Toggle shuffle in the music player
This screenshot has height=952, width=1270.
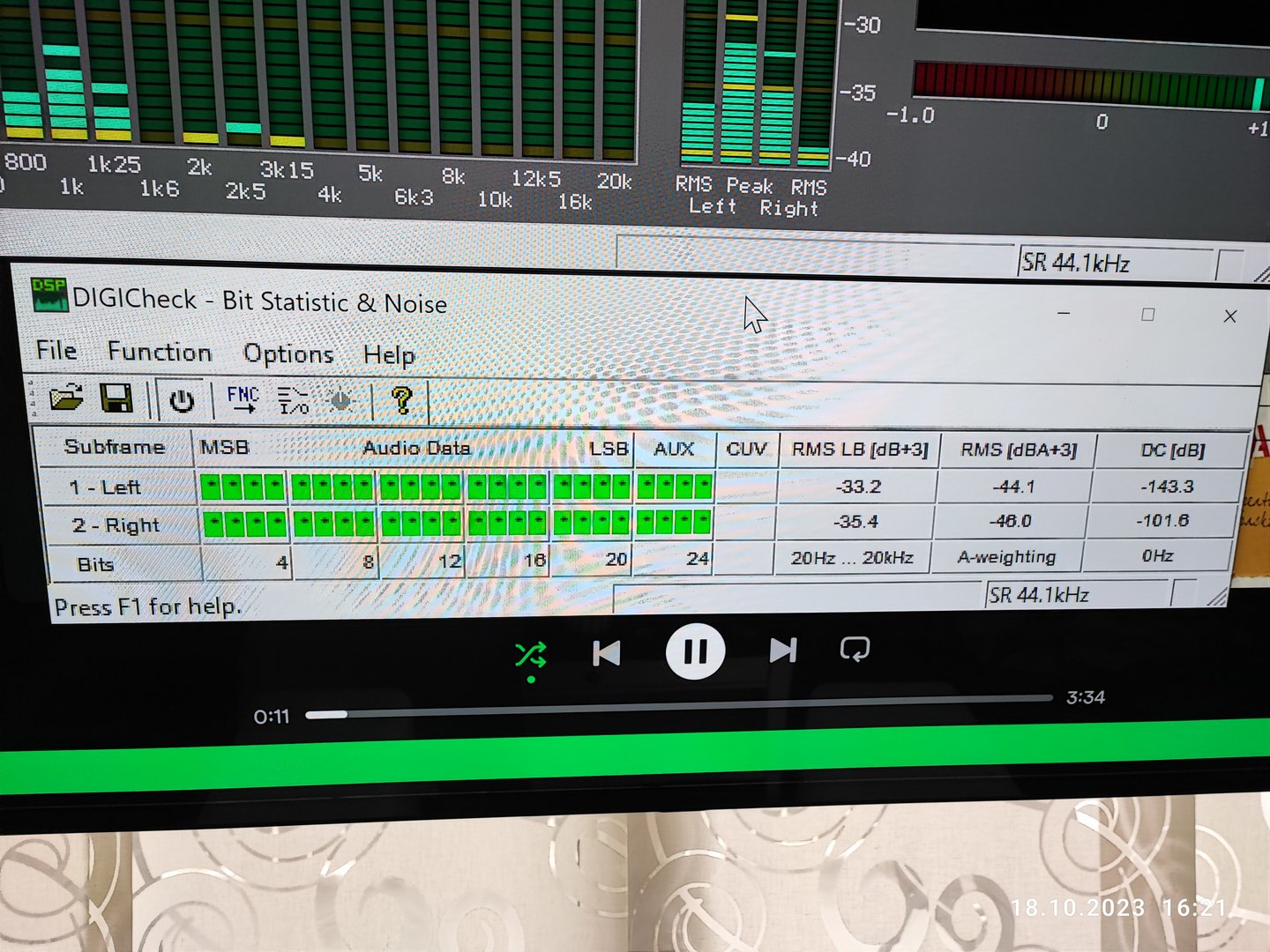531,655
